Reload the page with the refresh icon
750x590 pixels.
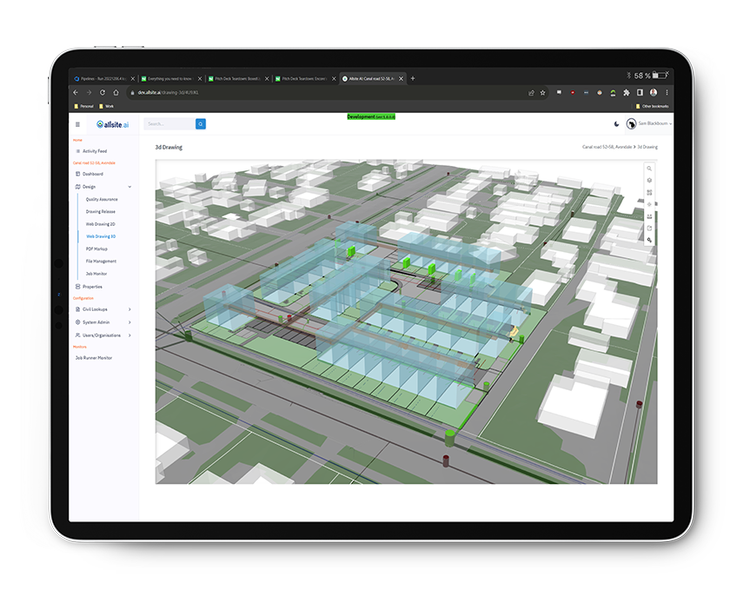coord(102,92)
